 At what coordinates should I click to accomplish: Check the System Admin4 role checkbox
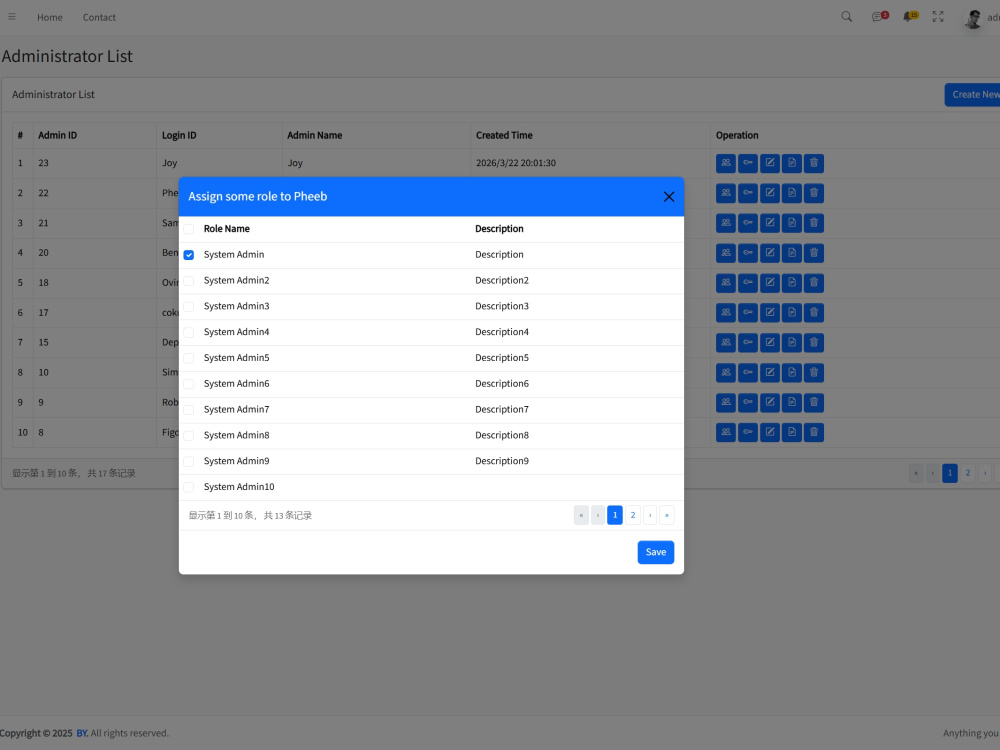[x=189, y=332]
